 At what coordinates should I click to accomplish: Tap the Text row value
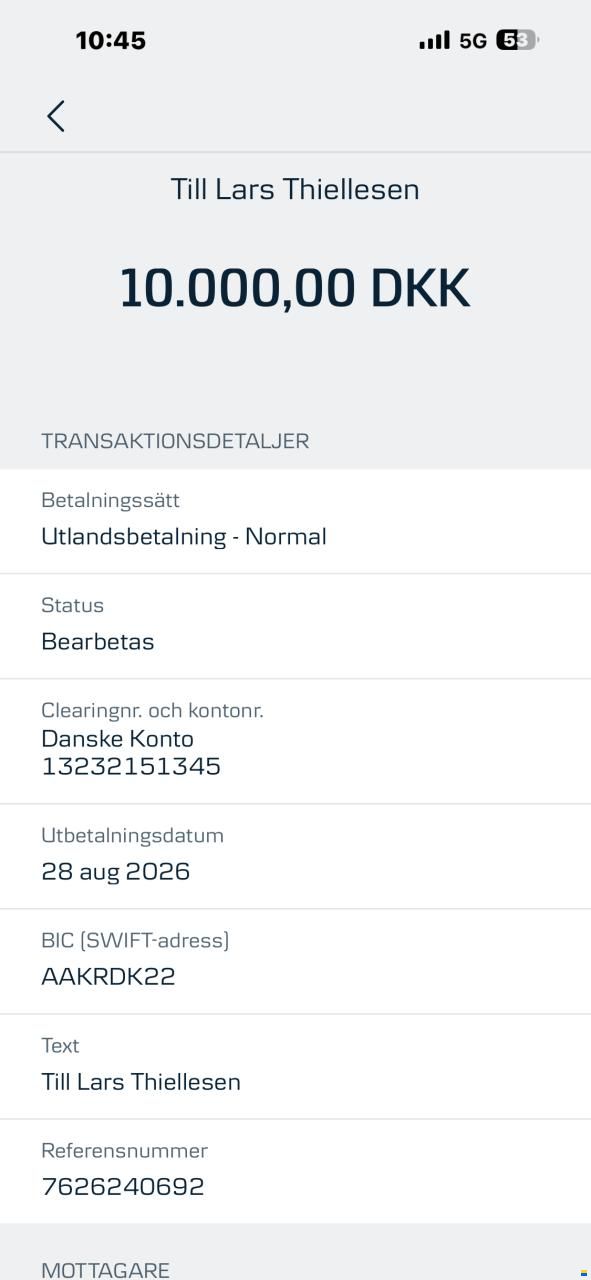(x=141, y=1082)
